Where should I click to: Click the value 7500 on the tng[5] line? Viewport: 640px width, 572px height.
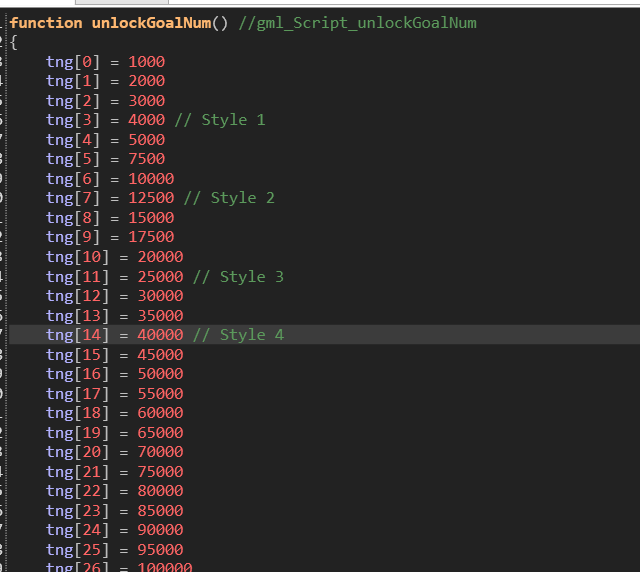tap(147, 159)
